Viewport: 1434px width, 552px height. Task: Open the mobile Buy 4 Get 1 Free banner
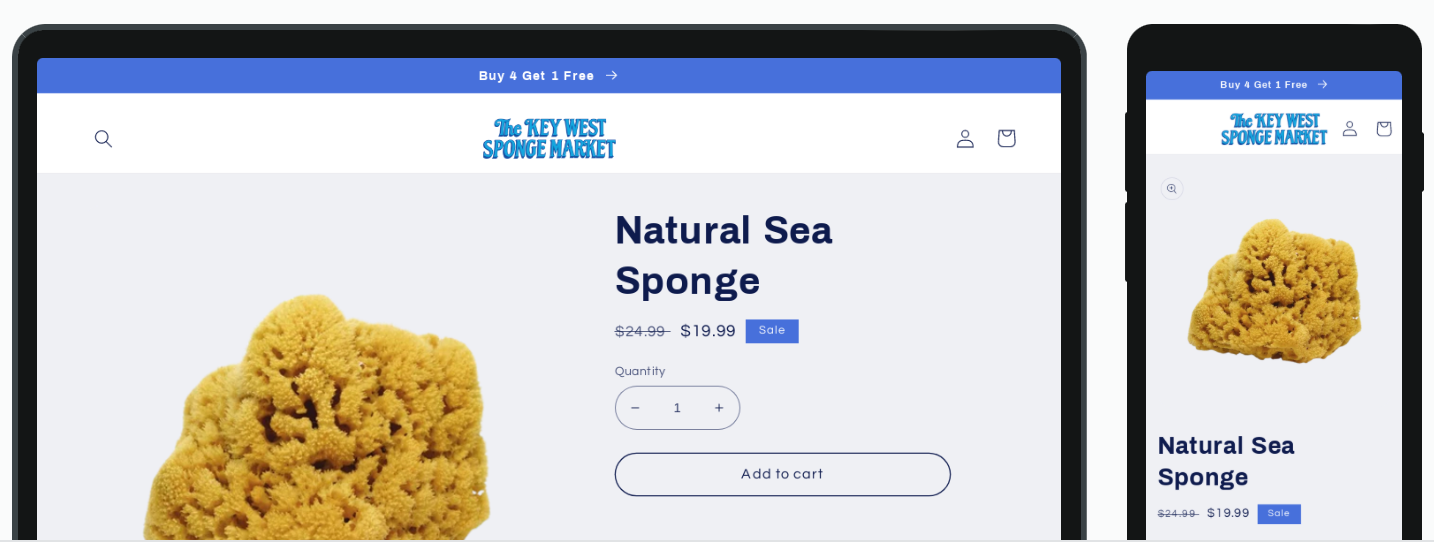point(1274,85)
